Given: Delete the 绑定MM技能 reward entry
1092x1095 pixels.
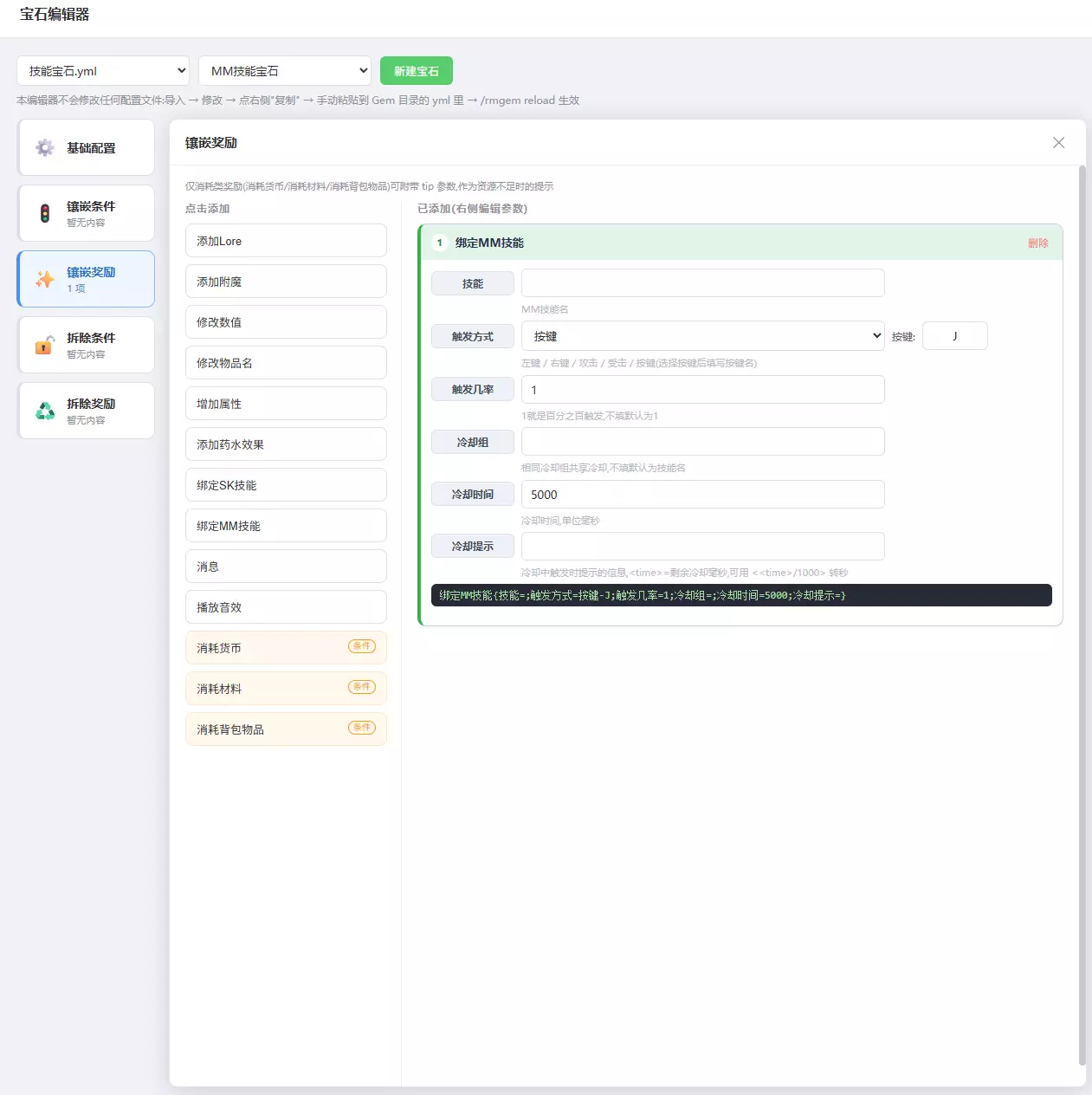Looking at the screenshot, I should [1038, 243].
